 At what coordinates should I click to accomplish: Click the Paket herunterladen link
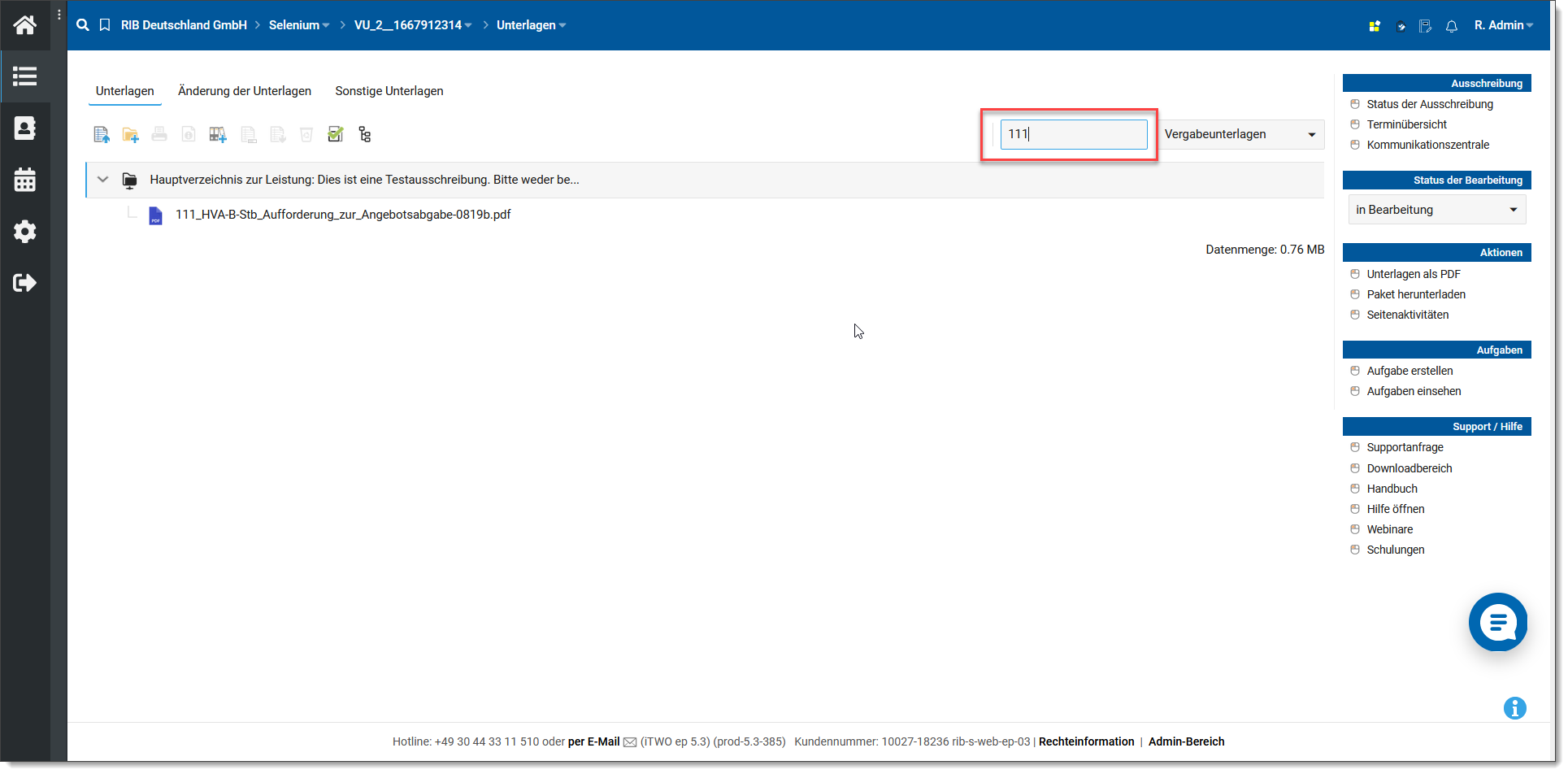pyautogui.click(x=1415, y=294)
